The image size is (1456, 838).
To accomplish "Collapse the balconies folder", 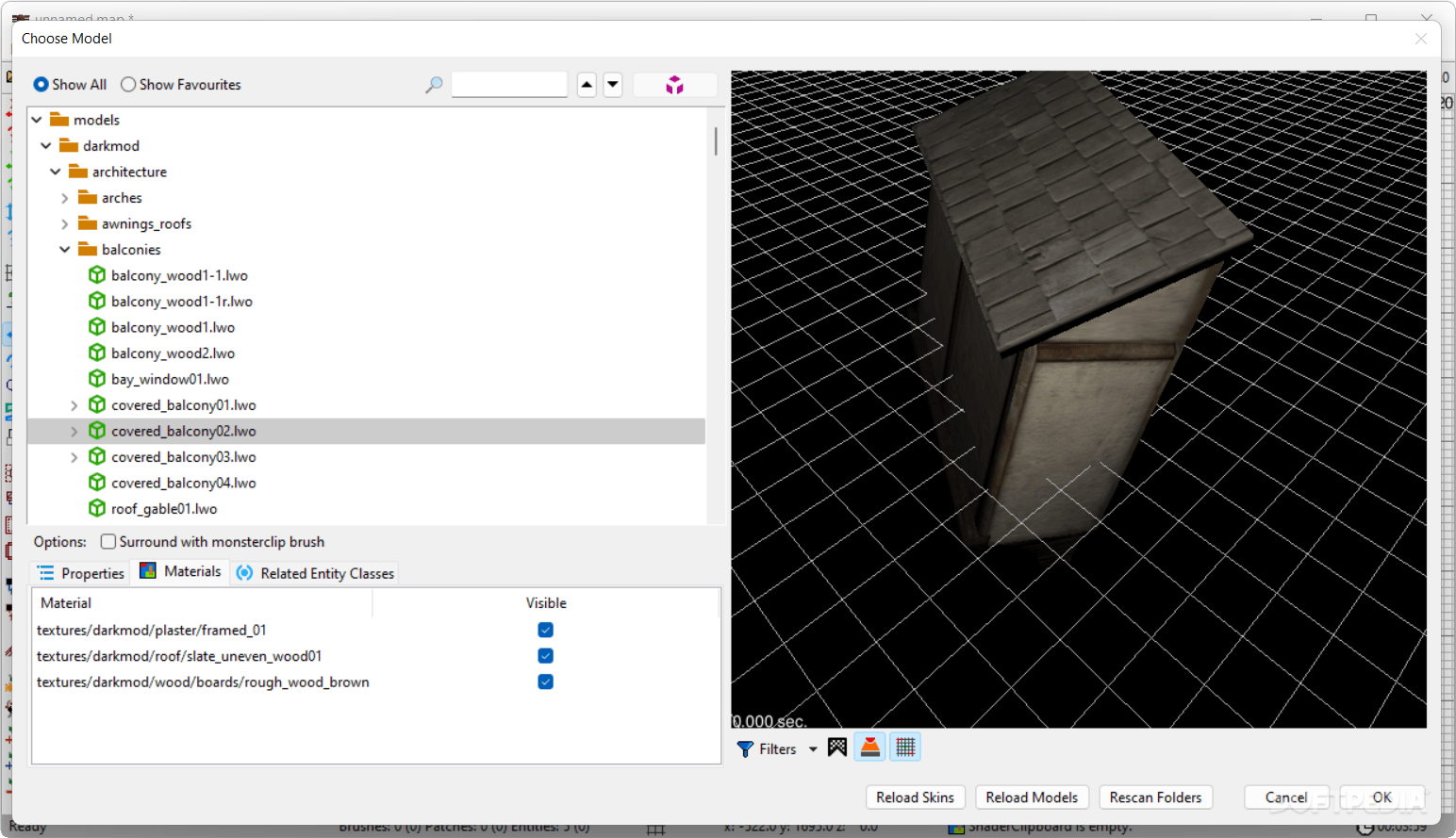I will [x=65, y=250].
